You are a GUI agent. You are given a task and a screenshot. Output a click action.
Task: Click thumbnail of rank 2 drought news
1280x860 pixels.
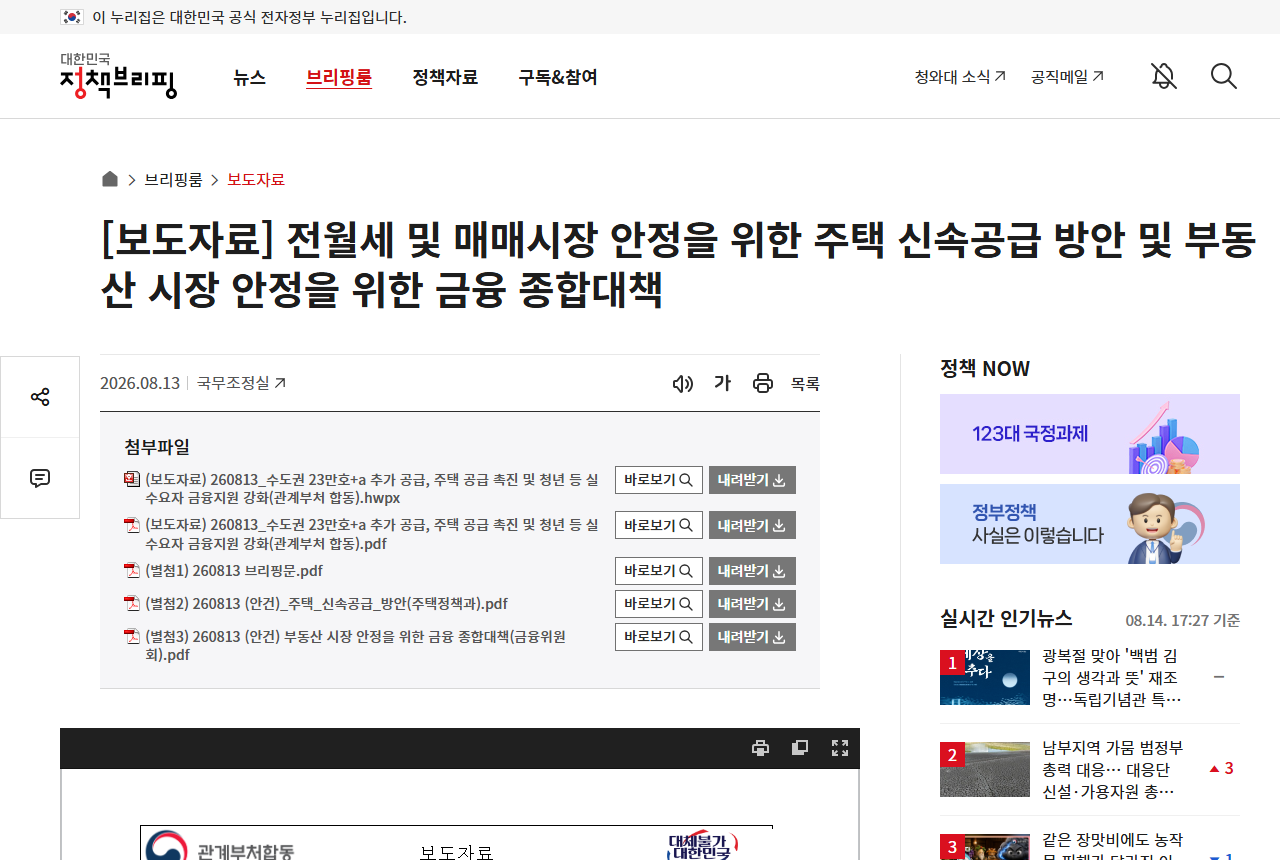click(x=985, y=769)
